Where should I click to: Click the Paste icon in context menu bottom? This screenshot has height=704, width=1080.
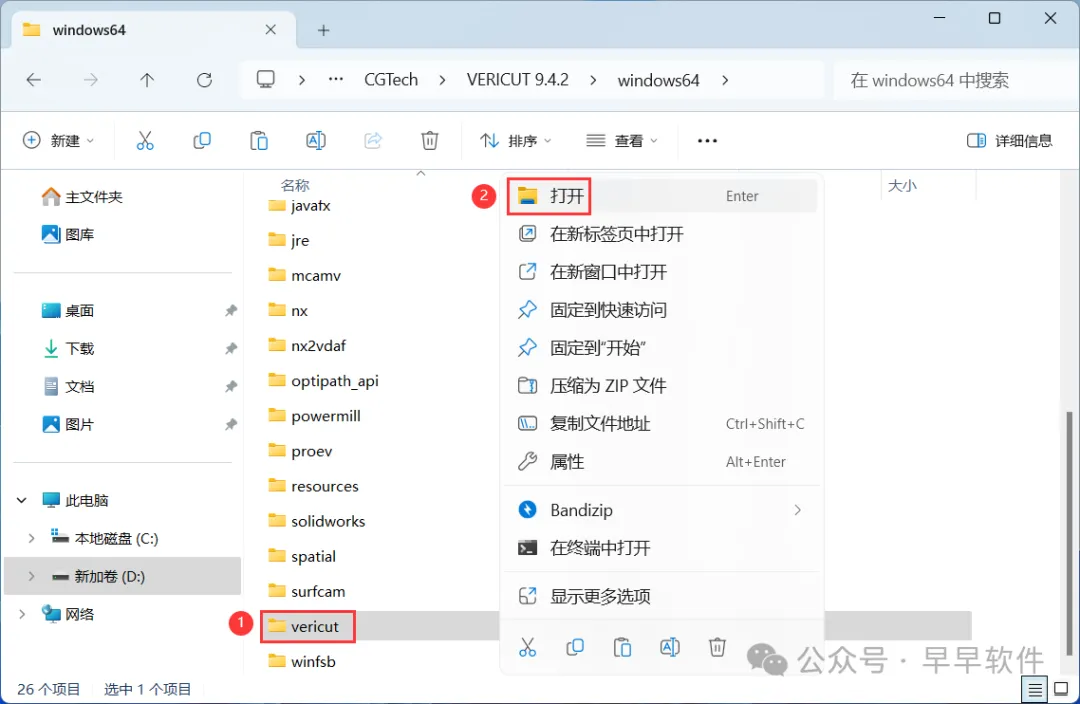[622, 648]
